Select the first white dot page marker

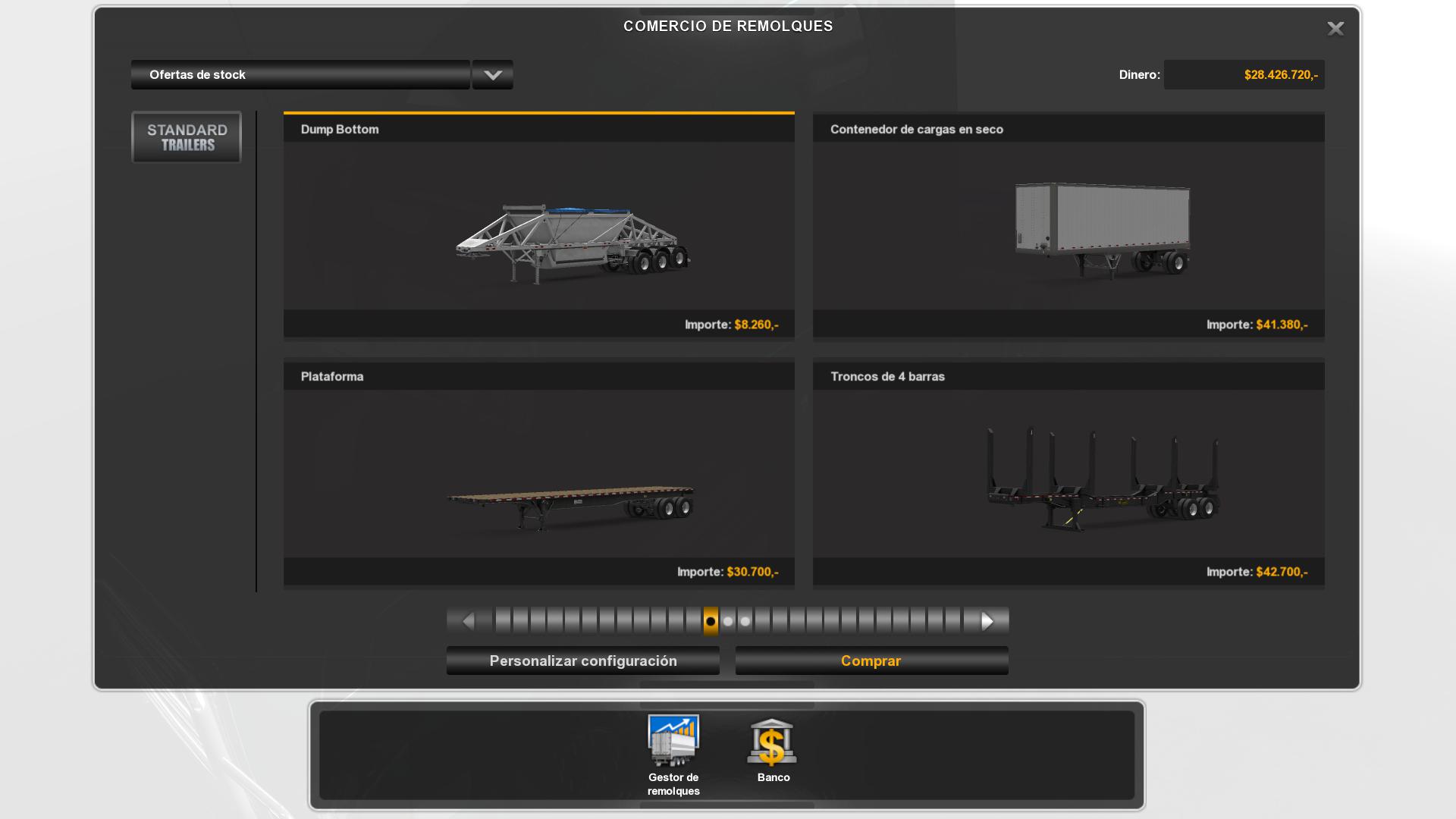(728, 622)
